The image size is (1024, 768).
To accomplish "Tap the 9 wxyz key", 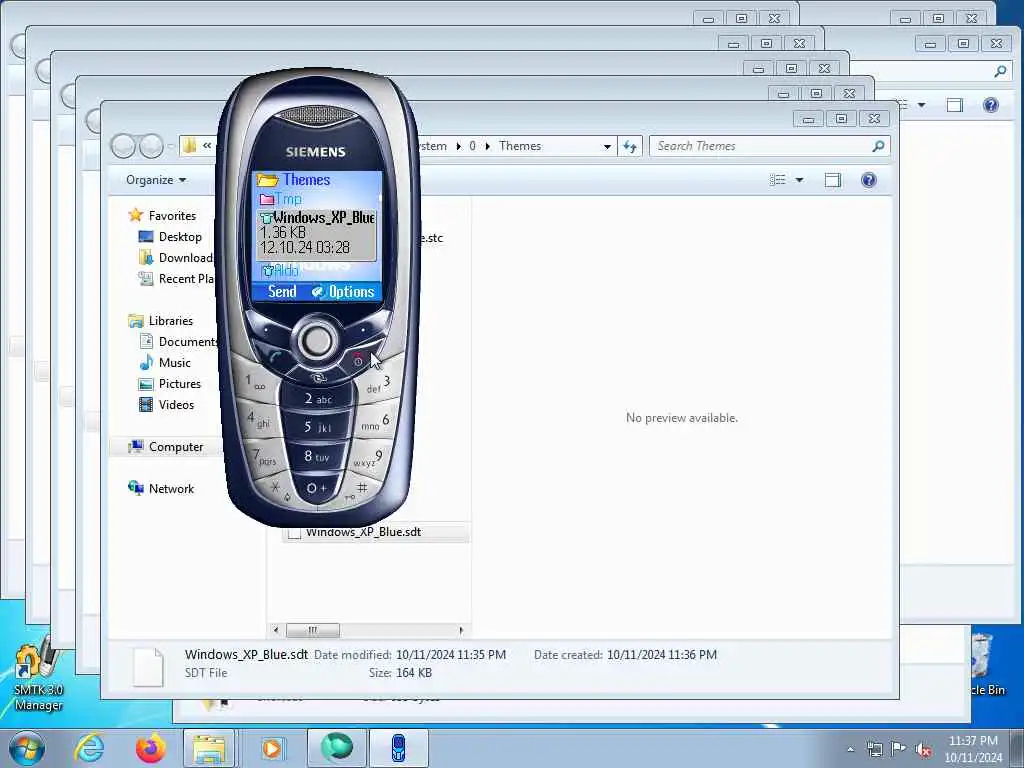I will [x=369, y=458].
